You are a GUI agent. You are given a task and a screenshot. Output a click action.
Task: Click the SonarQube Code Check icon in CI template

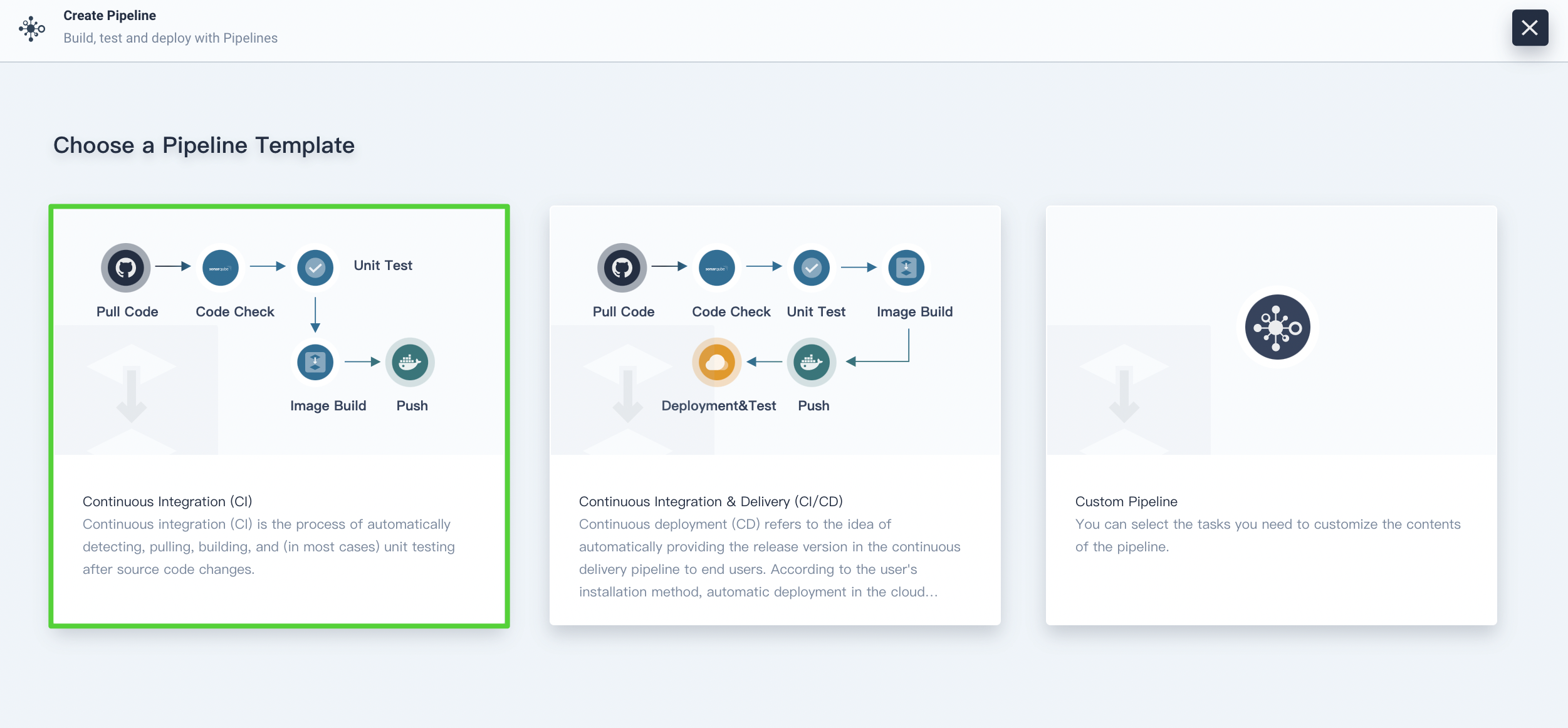221,268
